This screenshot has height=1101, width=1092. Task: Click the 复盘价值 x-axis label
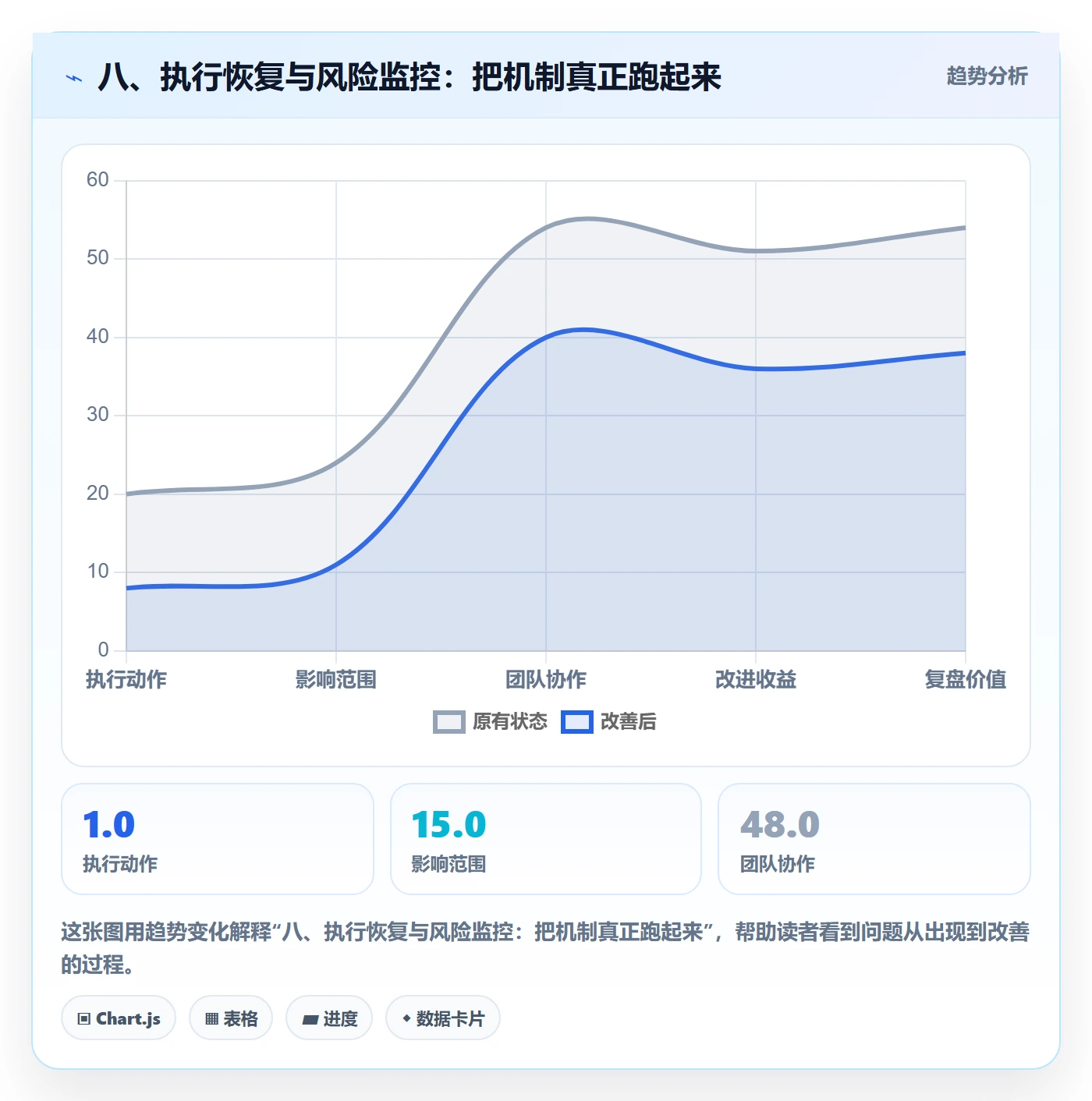click(x=966, y=680)
